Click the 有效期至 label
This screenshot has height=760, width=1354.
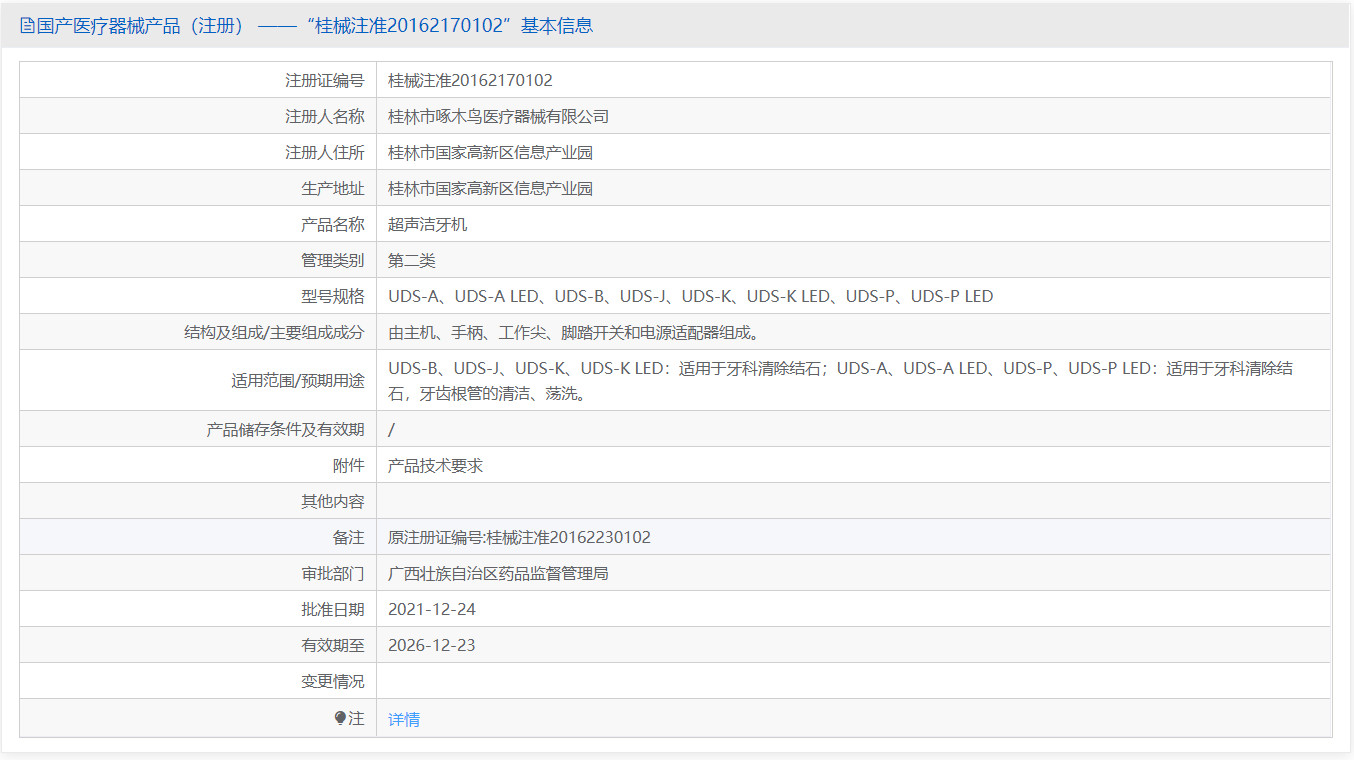tap(333, 645)
